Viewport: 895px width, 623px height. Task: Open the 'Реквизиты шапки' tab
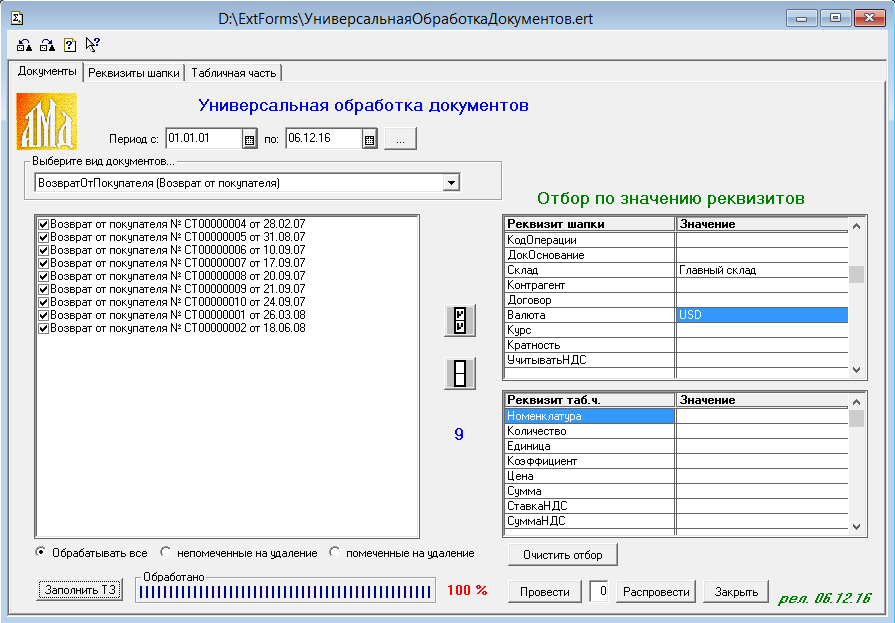134,73
